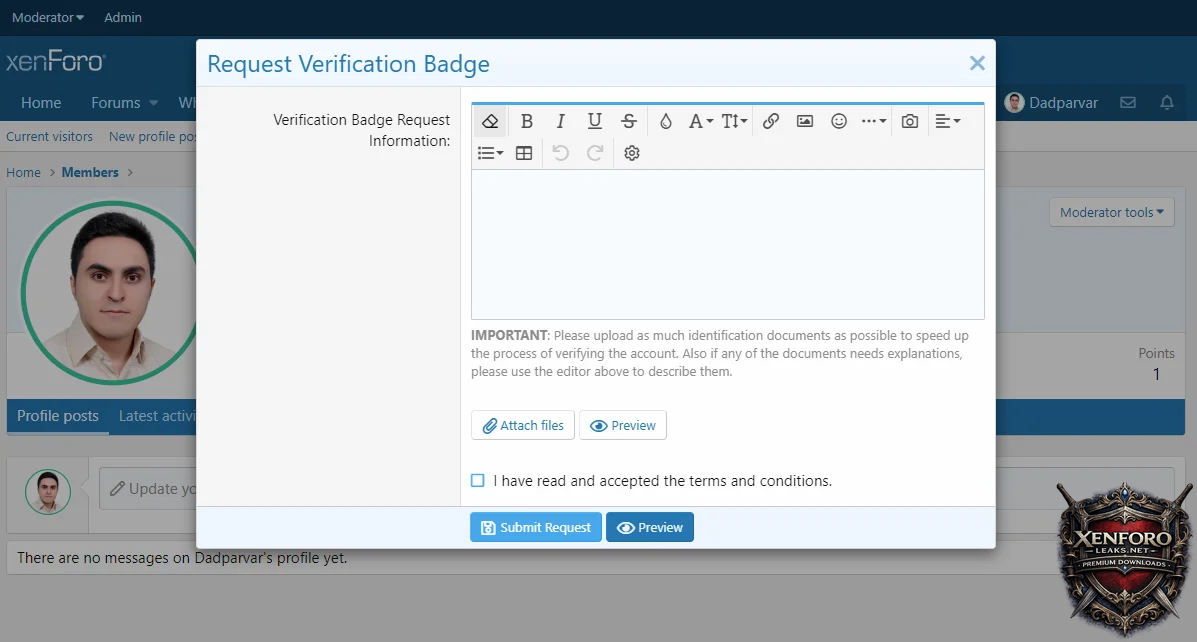Open the text alignment dropdown
1197x642 pixels.
tap(947, 121)
